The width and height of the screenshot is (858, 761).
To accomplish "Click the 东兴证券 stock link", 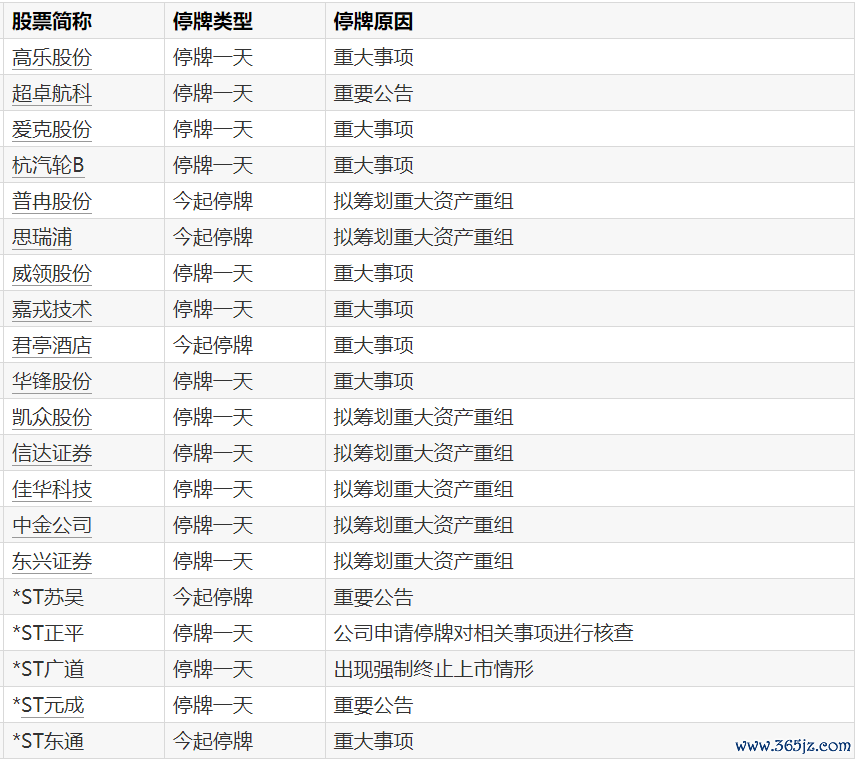I will click(51, 562).
